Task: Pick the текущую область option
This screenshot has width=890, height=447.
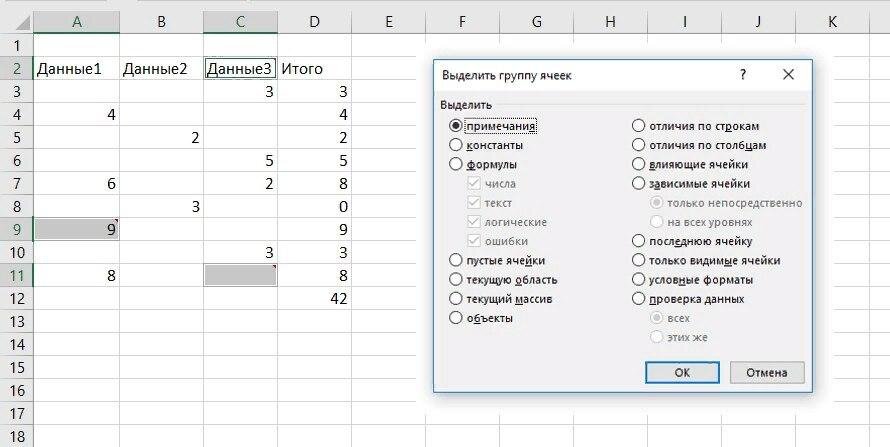Action: pyautogui.click(x=457, y=279)
